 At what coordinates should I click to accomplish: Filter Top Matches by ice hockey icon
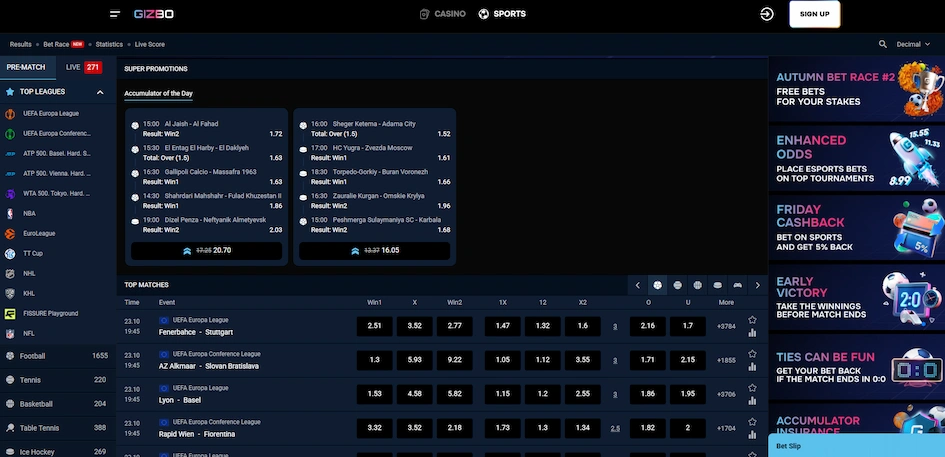pos(717,285)
